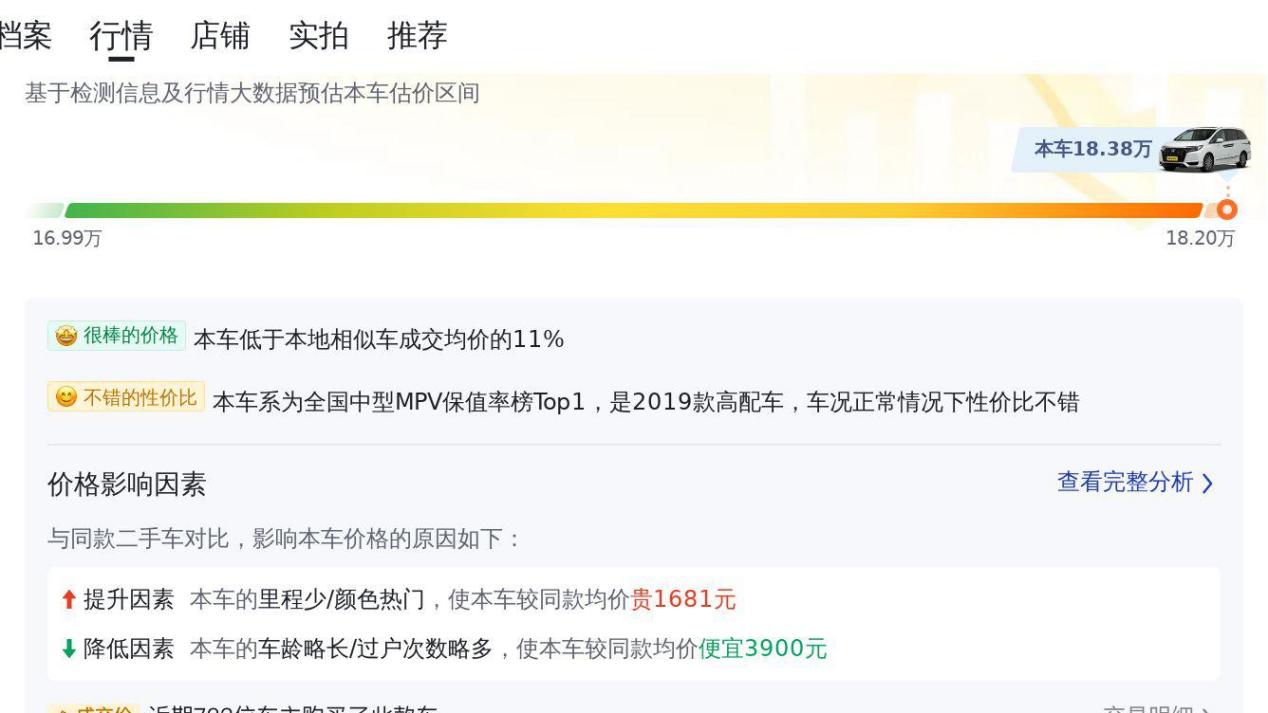Open the 查看完整分析 link
The height and width of the screenshot is (713, 1268).
click(1124, 483)
